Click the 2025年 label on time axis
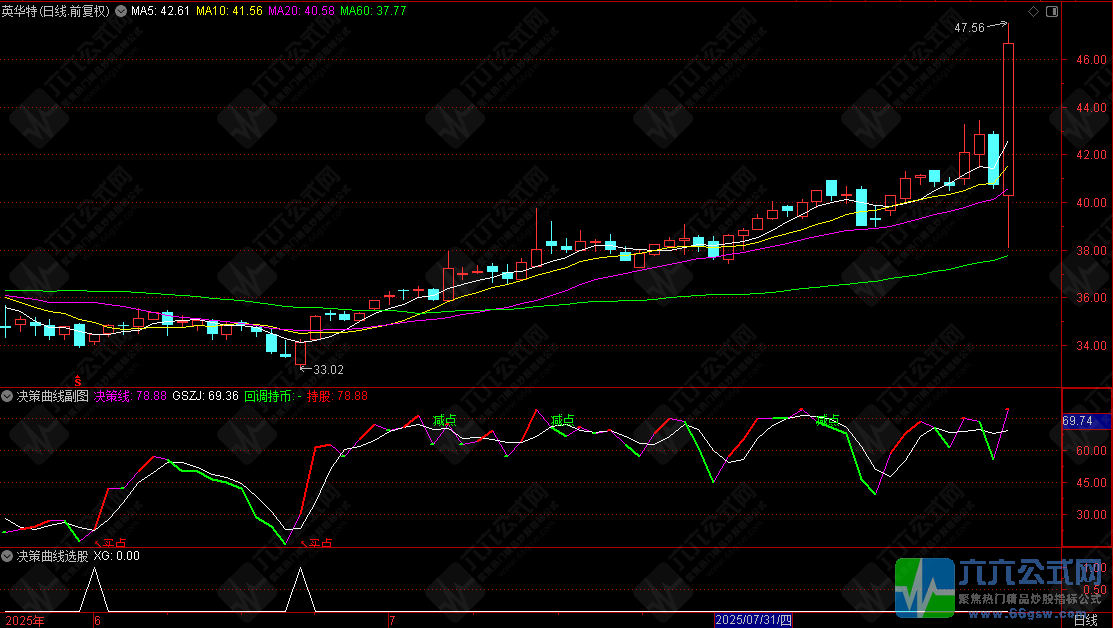This screenshot has width=1113, height=628. [x=25, y=620]
